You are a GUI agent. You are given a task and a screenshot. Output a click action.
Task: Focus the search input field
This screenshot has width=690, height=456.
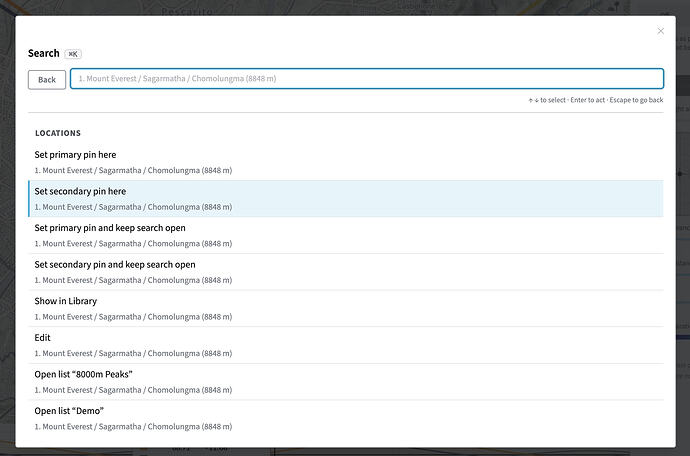[367, 79]
